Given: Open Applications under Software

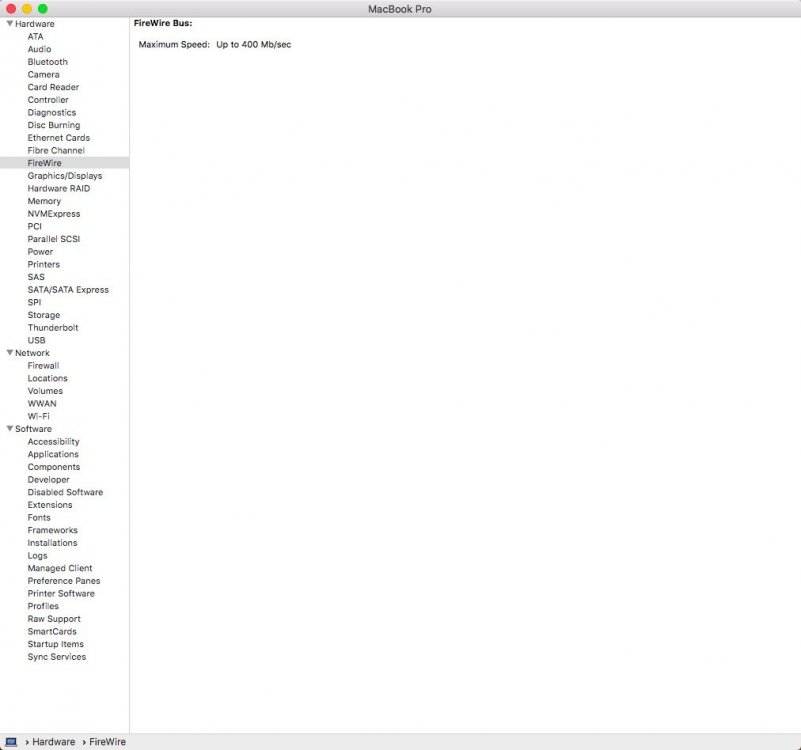Looking at the screenshot, I should pyautogui.click(x=53, y=454).
